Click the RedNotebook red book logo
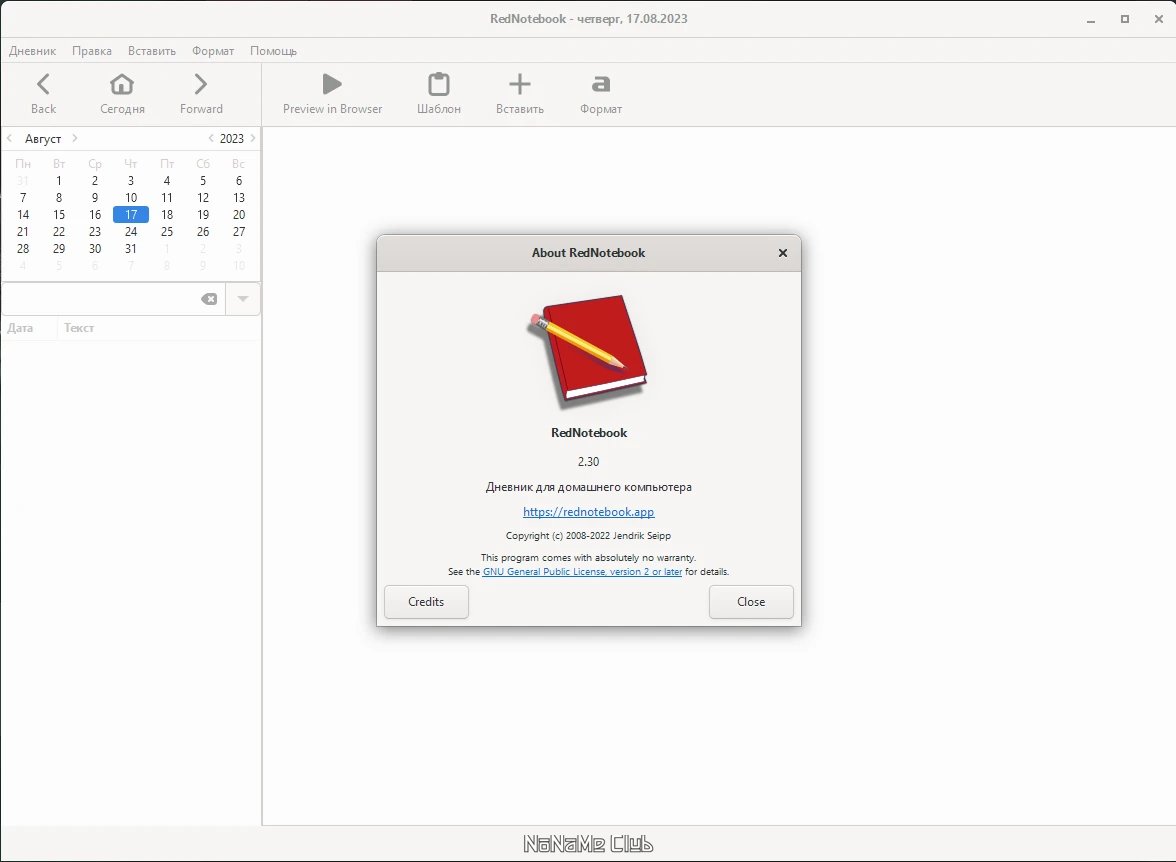 point(588,350)
